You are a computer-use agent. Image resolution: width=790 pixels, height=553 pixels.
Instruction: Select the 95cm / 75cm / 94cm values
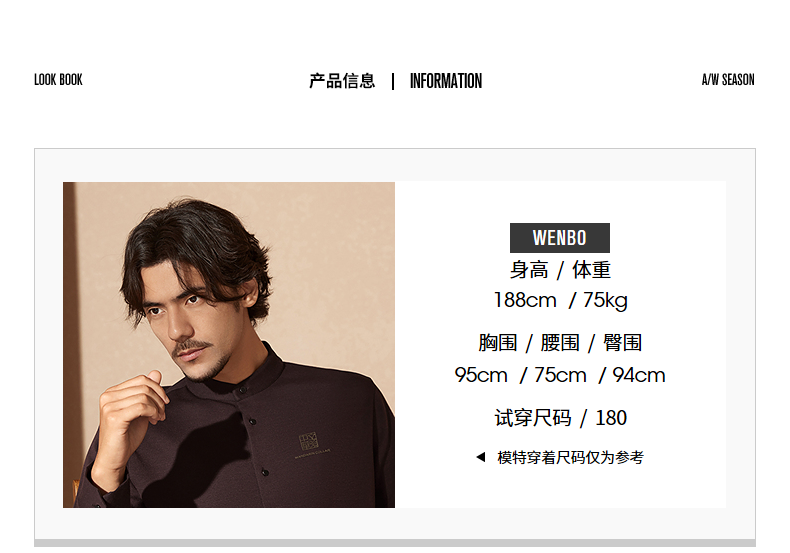pos(560,375)
